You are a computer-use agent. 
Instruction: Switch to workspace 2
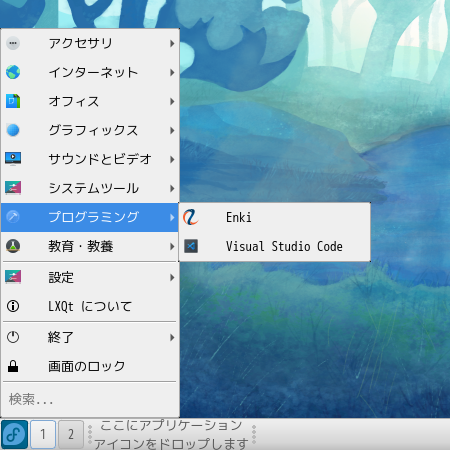71,434
